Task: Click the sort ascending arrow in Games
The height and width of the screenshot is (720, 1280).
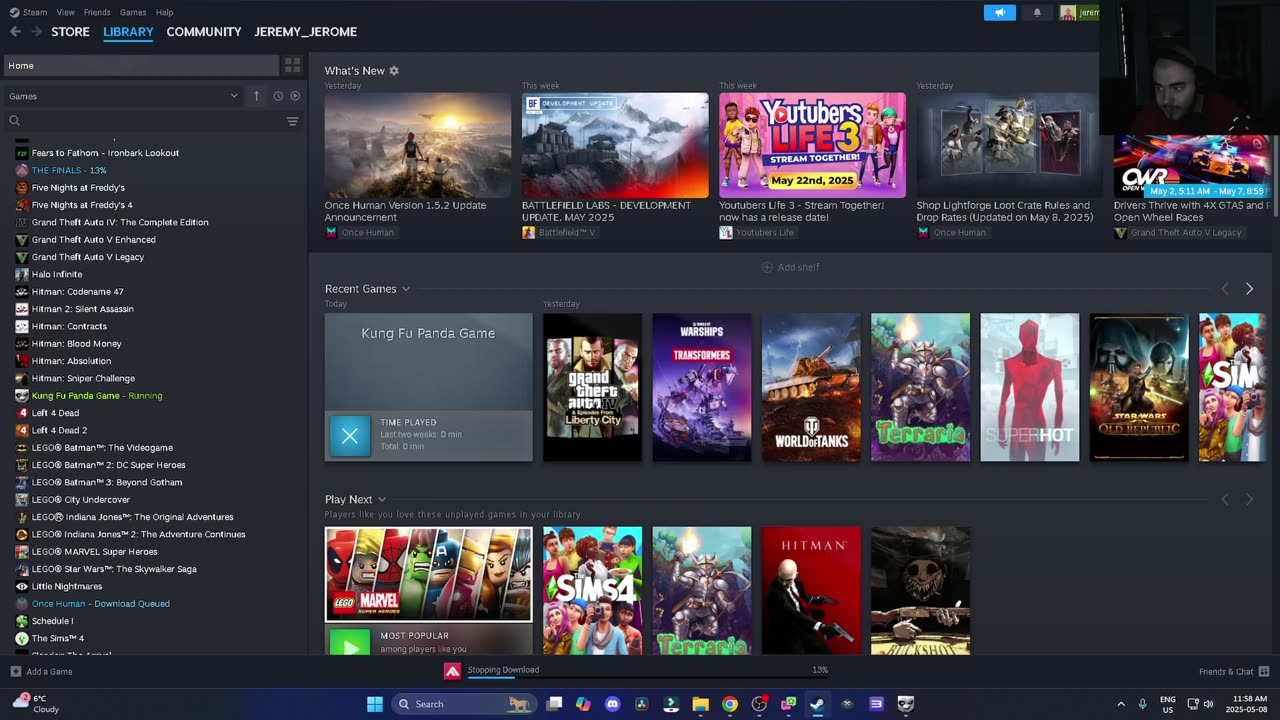Action: pos(256,96)
